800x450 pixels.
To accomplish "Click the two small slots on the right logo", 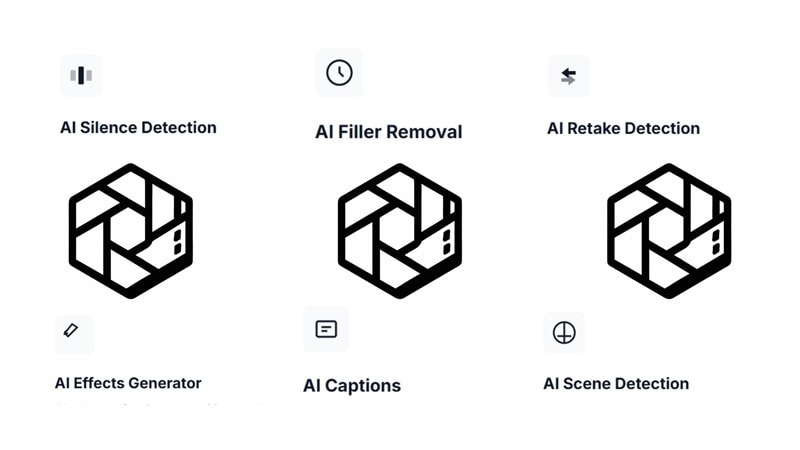I will pyautogui.click(x=716, y=242).
